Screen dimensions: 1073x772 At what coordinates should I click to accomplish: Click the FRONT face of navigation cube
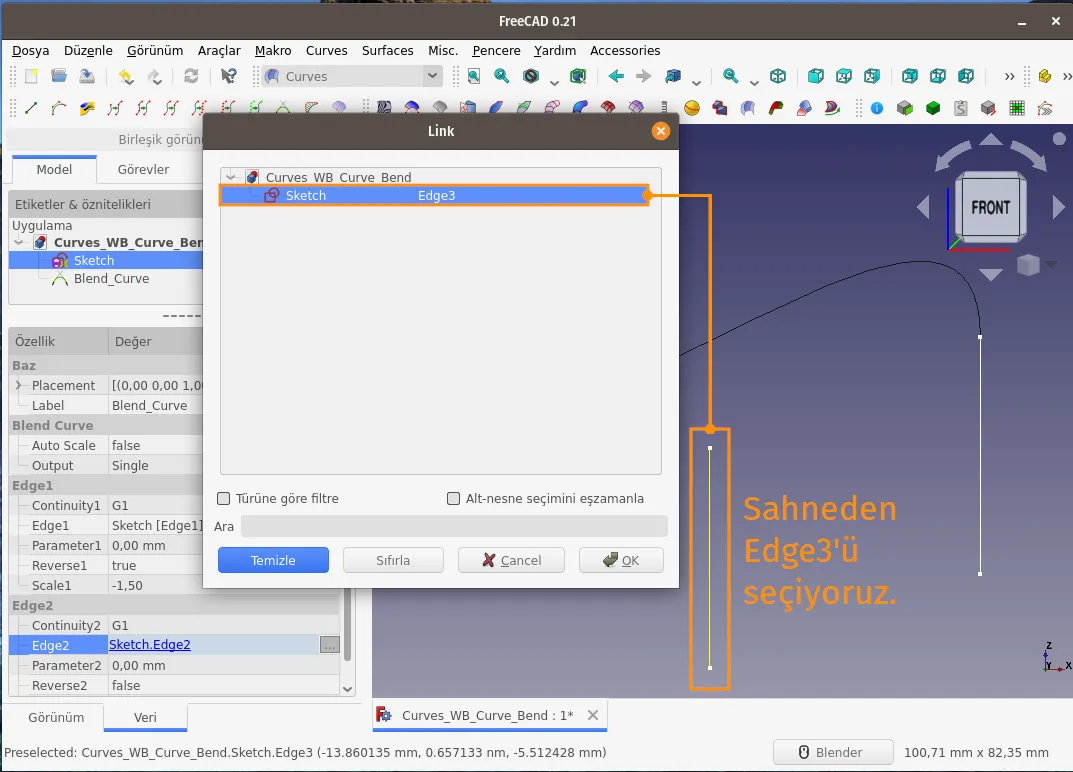[x=990, y=207]
